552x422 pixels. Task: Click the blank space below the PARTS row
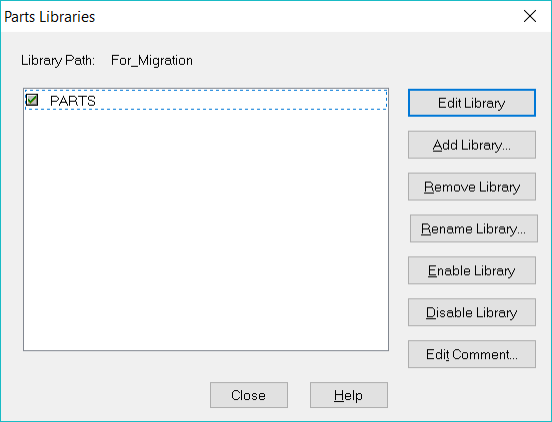pos(206,229)
